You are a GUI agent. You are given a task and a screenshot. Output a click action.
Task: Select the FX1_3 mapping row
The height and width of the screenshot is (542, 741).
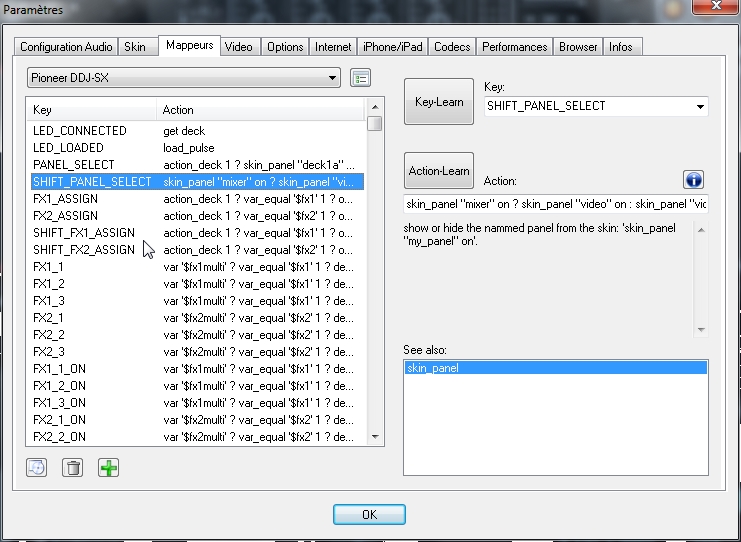coord(197,301)
